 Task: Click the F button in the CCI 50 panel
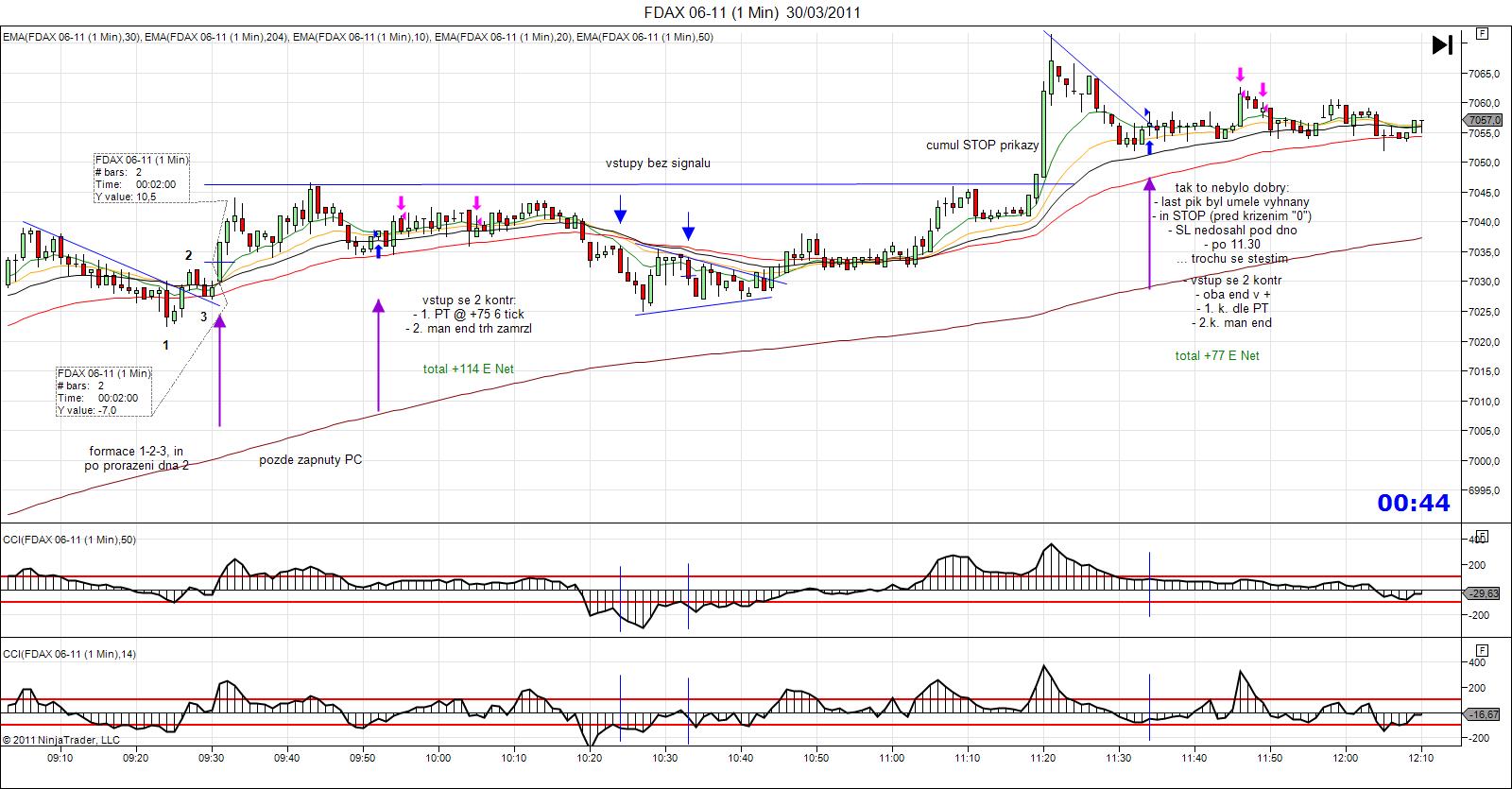point(1483,536)
